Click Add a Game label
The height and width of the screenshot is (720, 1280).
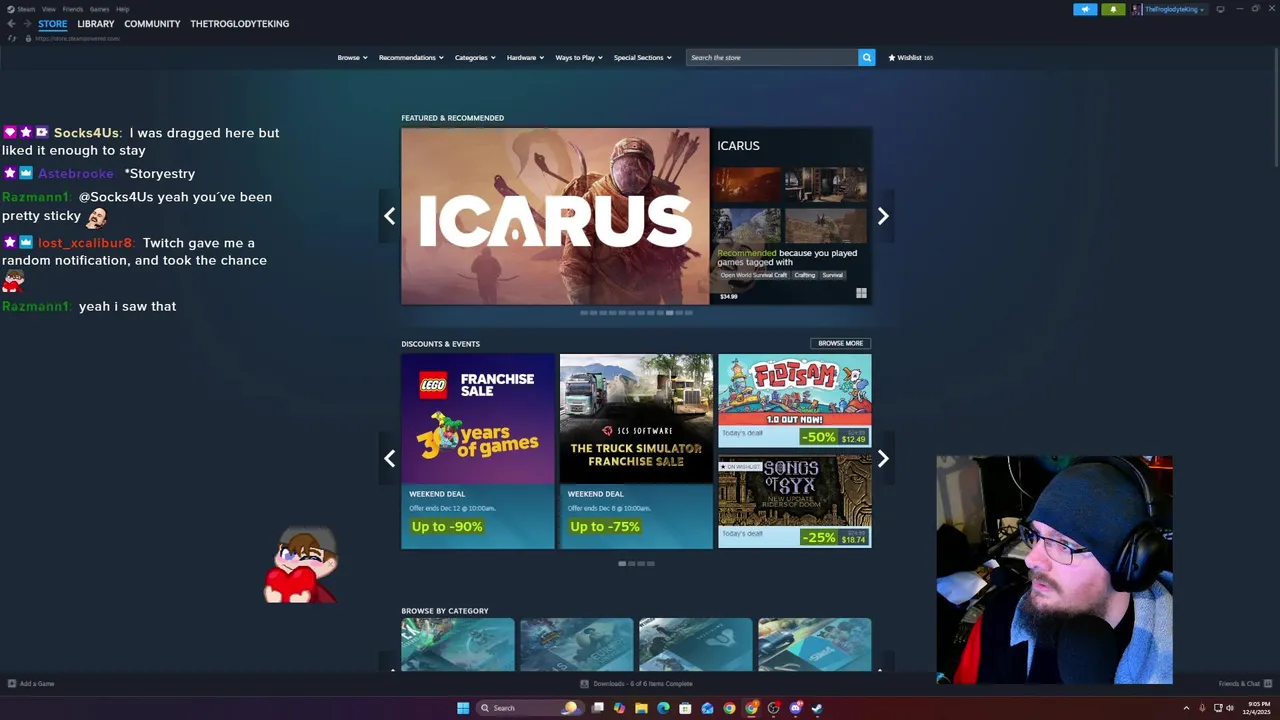37,684
